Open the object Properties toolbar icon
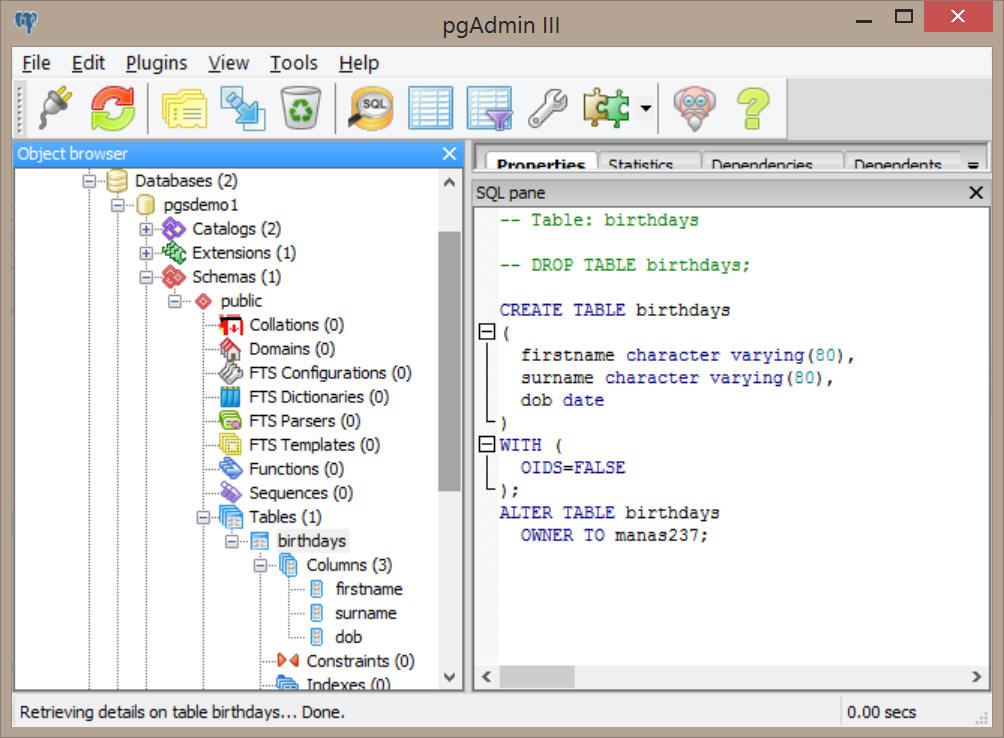 184,108
